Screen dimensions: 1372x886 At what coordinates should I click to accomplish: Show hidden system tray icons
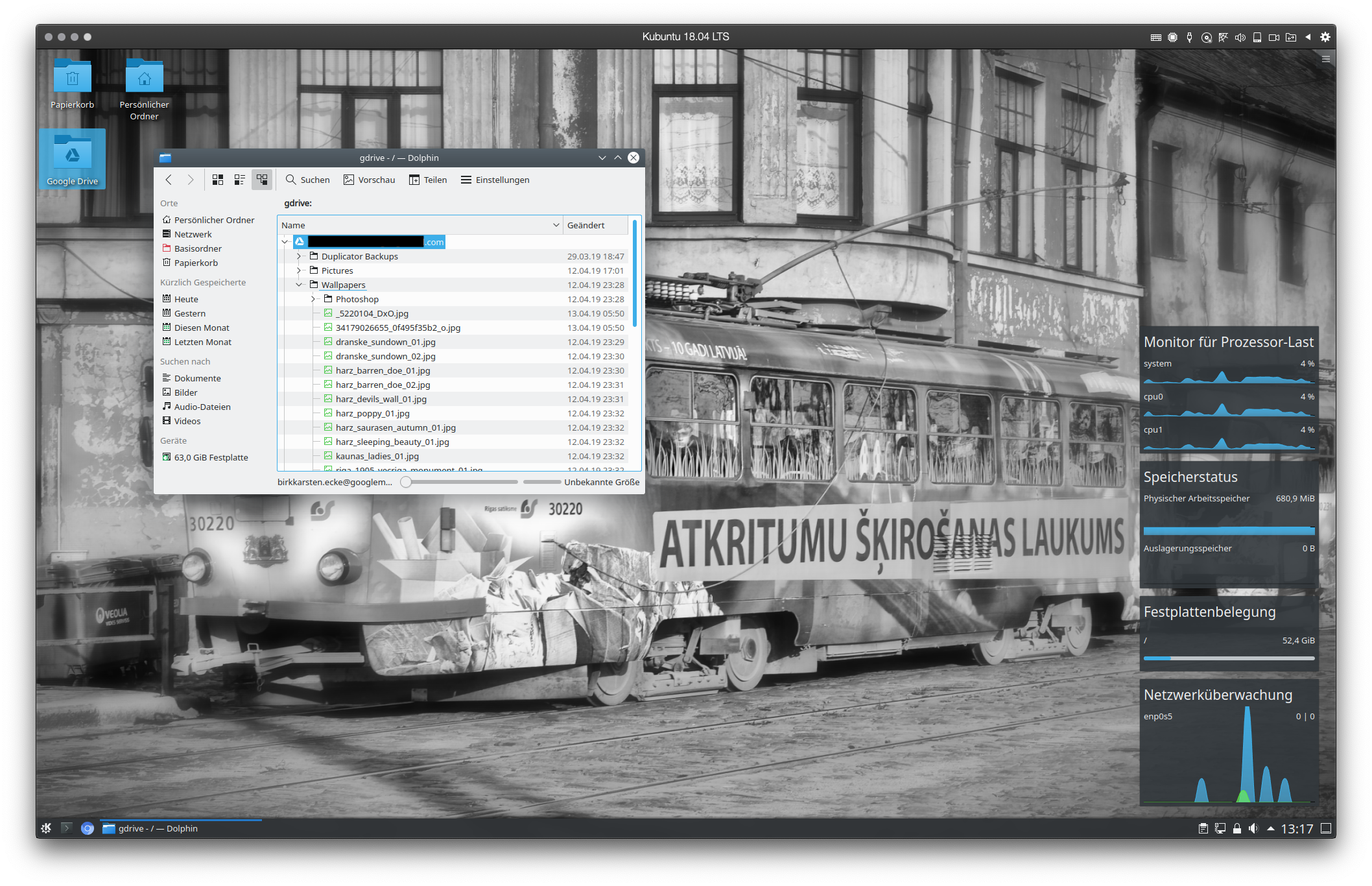coord(1270,828)
